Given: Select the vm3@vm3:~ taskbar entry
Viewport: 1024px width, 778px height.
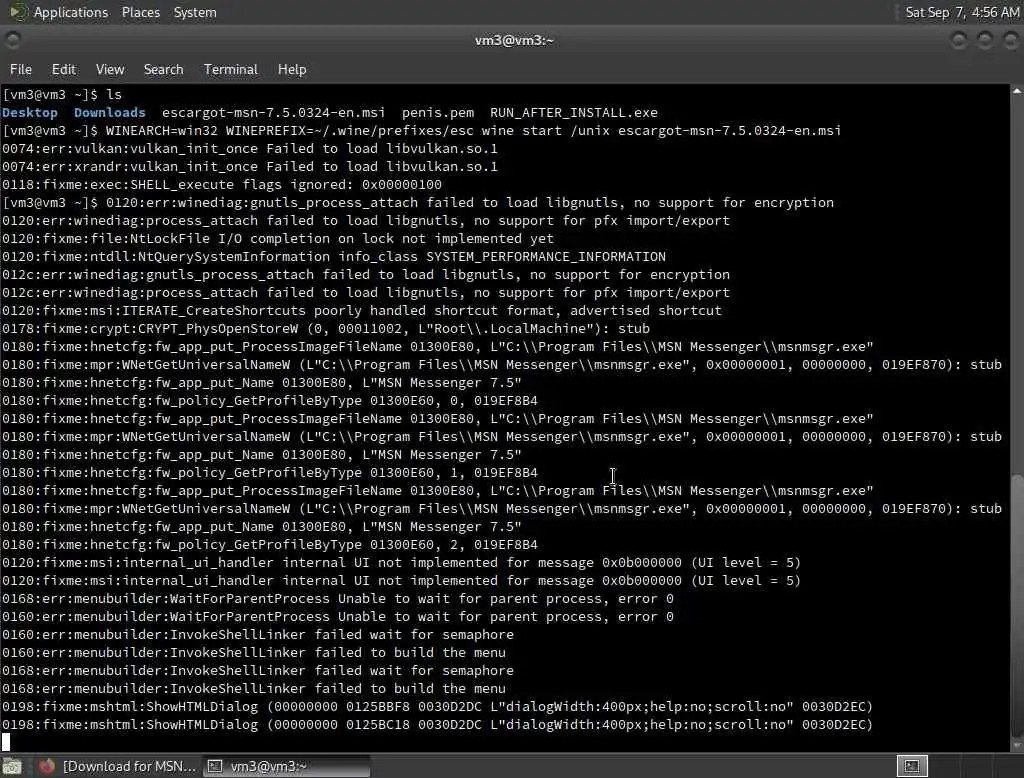Looking at the screenshot, I should (x=286, y=766).
